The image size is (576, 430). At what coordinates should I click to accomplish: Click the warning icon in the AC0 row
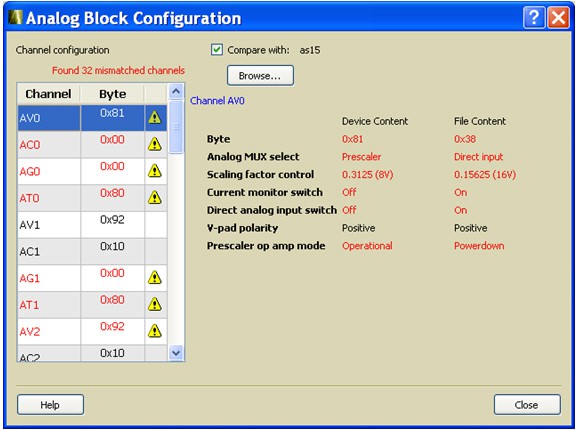point(155,144)
